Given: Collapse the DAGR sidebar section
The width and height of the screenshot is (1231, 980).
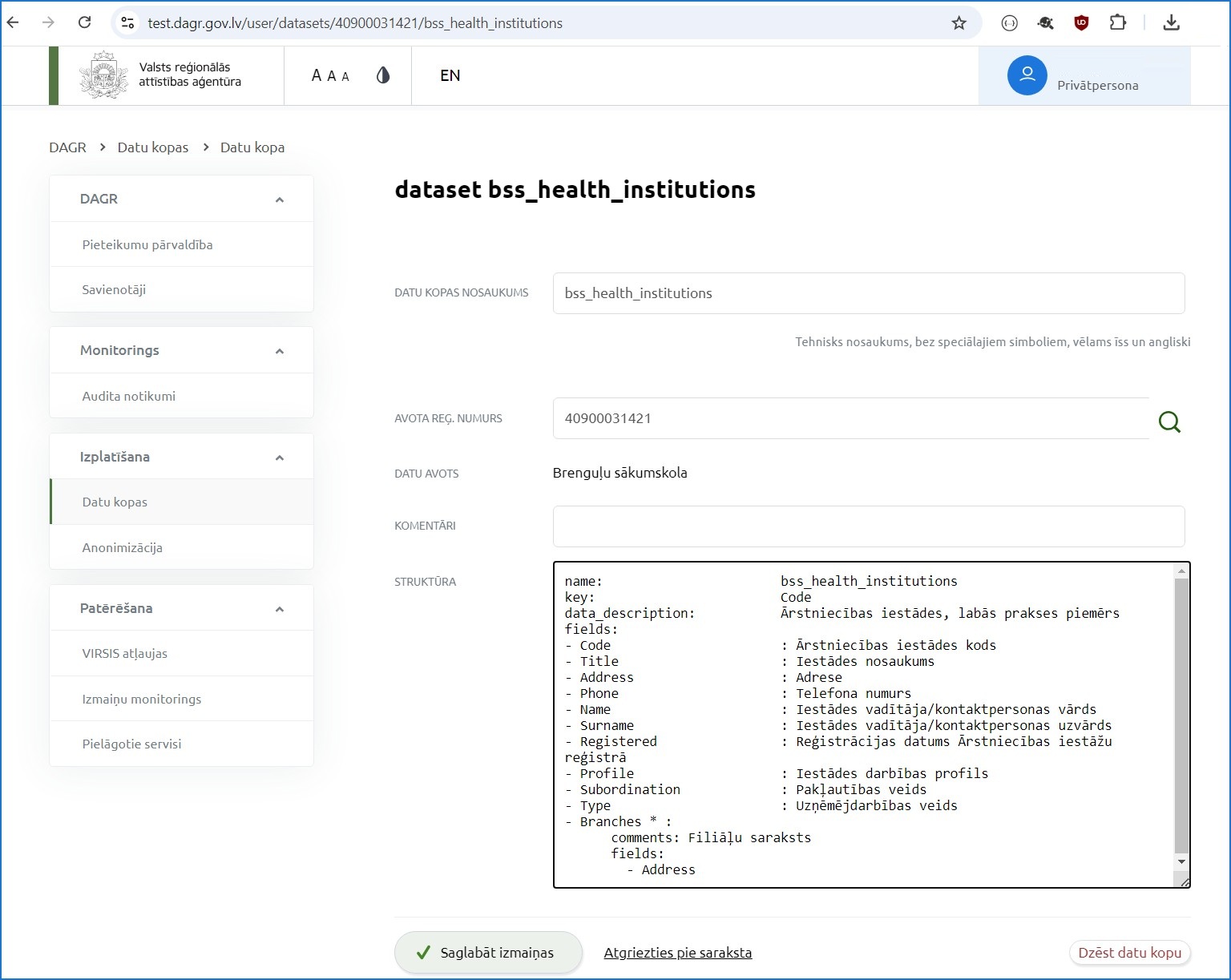Looking at the screenshot, I should pyautogui.click(x=280, y=200).
